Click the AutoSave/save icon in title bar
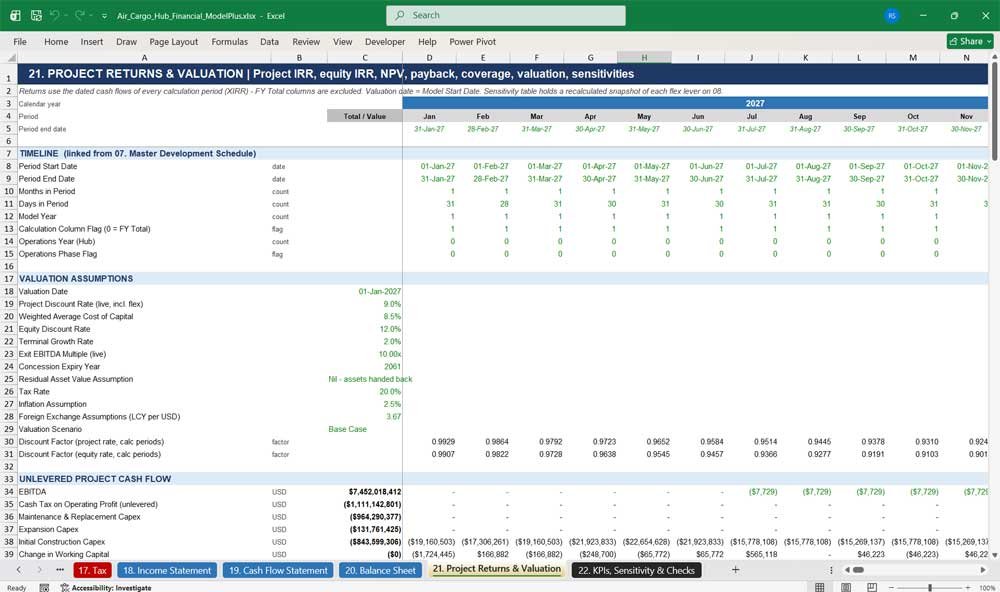This screenshot has height=592, width=1000. pos(36,15)
